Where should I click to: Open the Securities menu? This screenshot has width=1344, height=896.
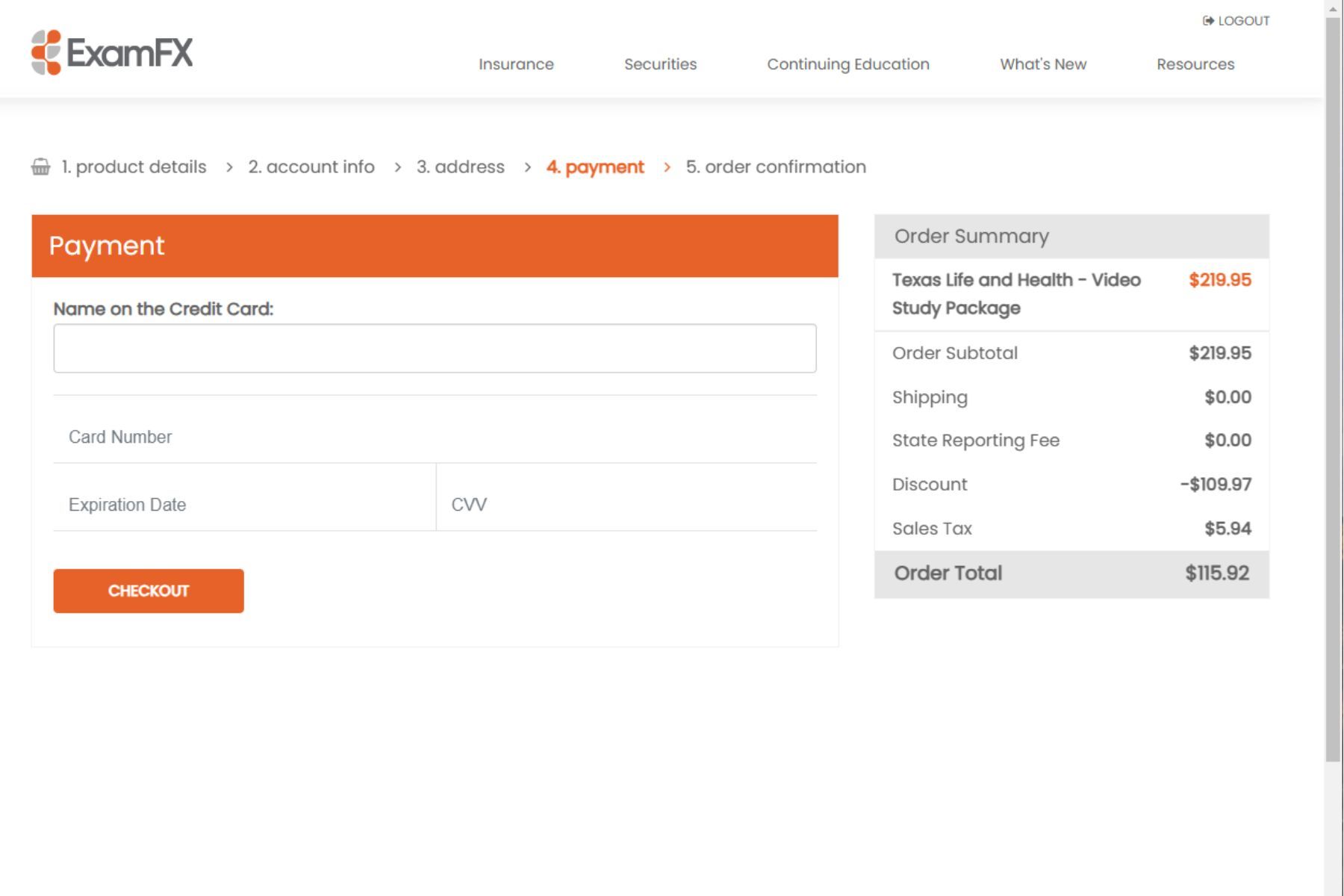pyautogui.click(x=660, y=64)
